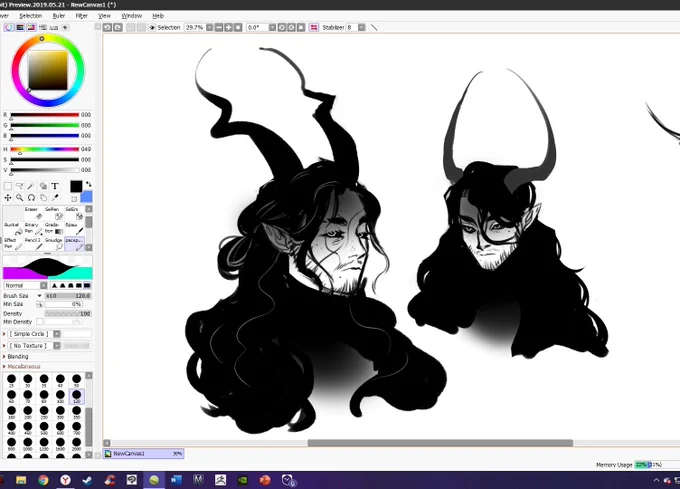Screen dimensions: 680x489
Task: Select the sharpest brush edge shape
Action: coord(55,286)
